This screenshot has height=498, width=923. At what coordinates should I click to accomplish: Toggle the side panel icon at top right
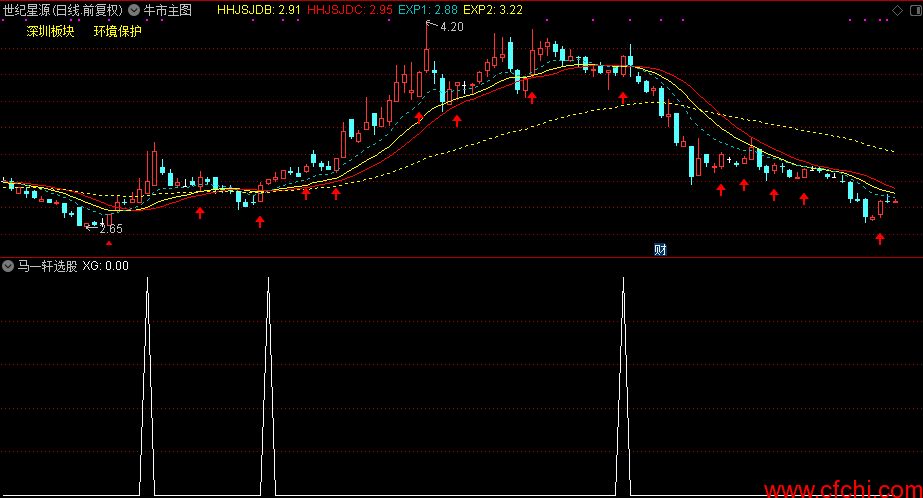coord(915,10)
